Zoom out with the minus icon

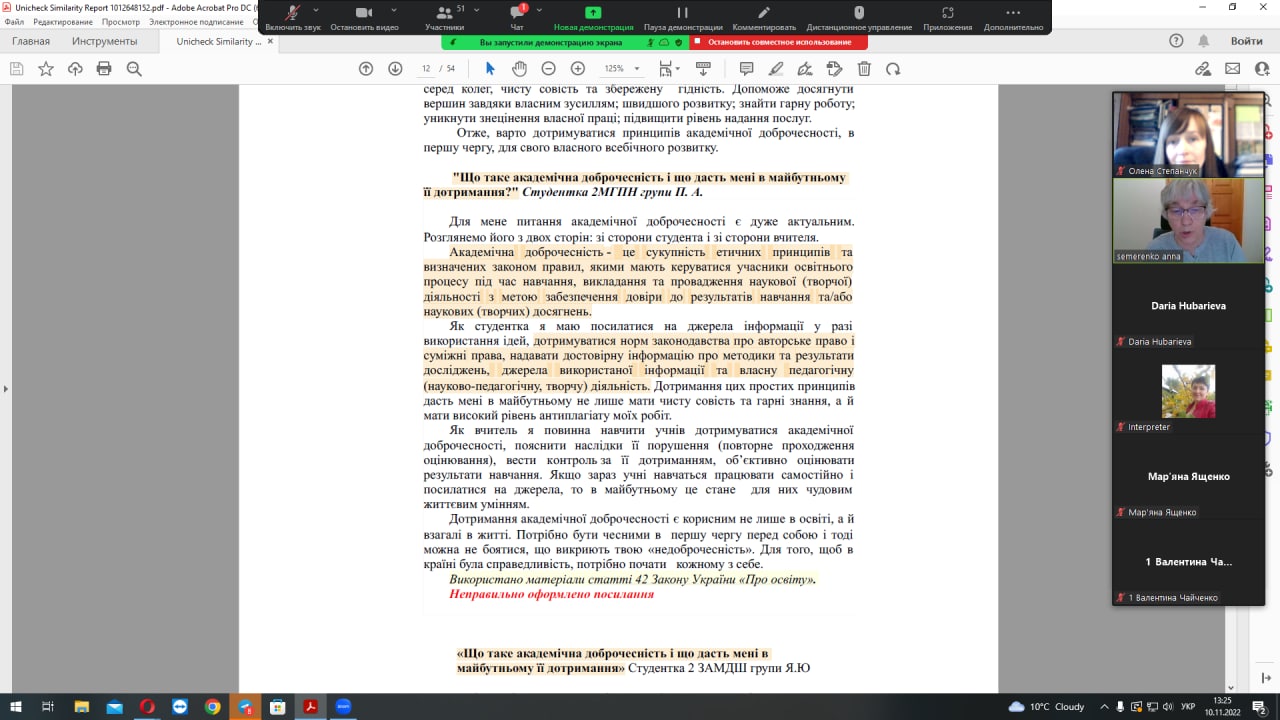(x=548, y=69)
